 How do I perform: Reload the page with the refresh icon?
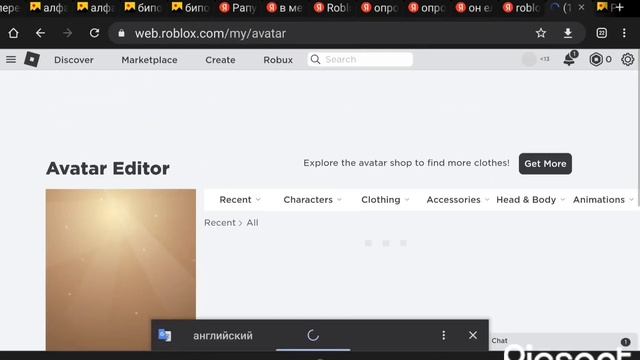[x=94, y=33]
